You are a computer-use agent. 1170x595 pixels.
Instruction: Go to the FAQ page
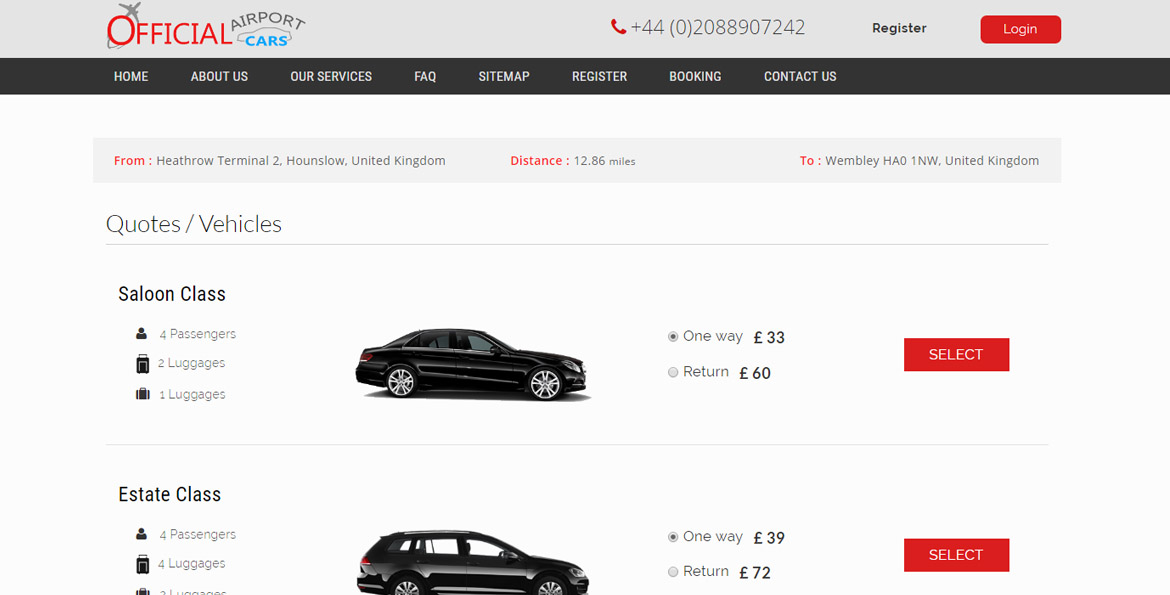pos(425,76)
